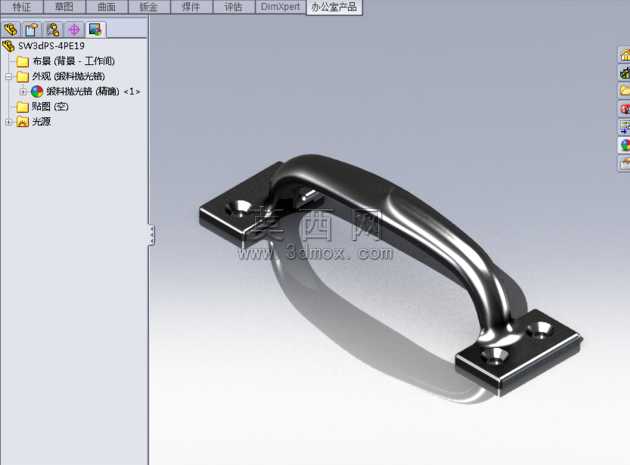Switch to the 钣金 ribbon tab
The height and width of the screenshot is (465, 630).
pyautogui.click(x=149, y=7)
